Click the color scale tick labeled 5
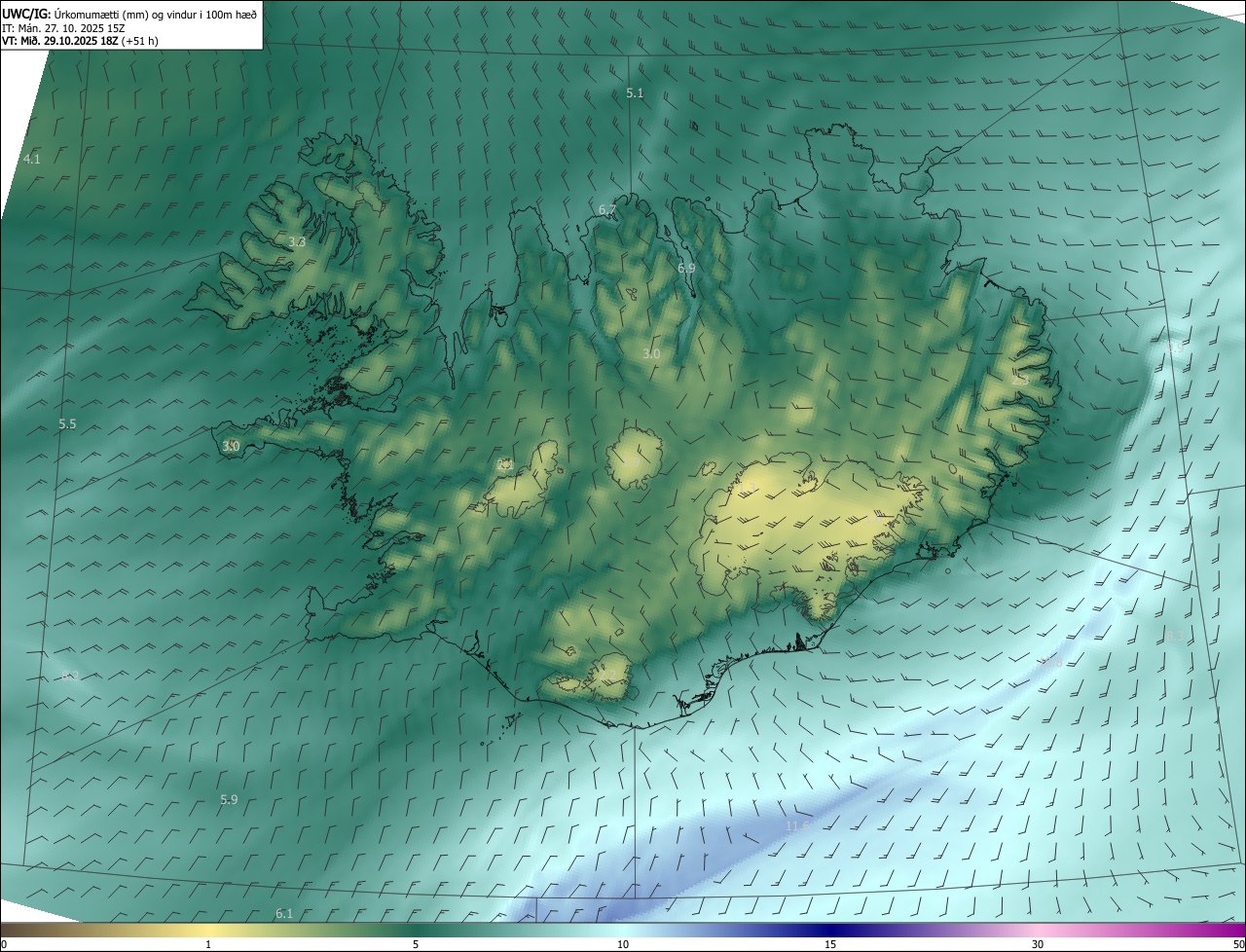The height and width of the screenshot is (952, 1246). coord(416,944)
